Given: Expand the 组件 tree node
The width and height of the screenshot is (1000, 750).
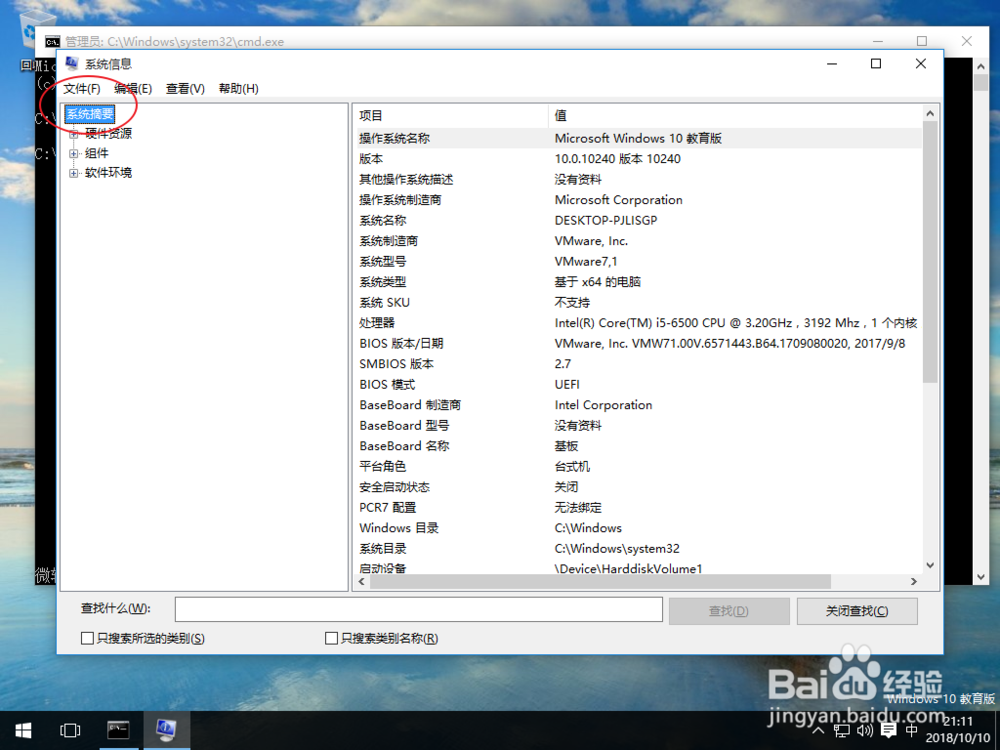Looking at the screenshot, I should click(74, 154).
